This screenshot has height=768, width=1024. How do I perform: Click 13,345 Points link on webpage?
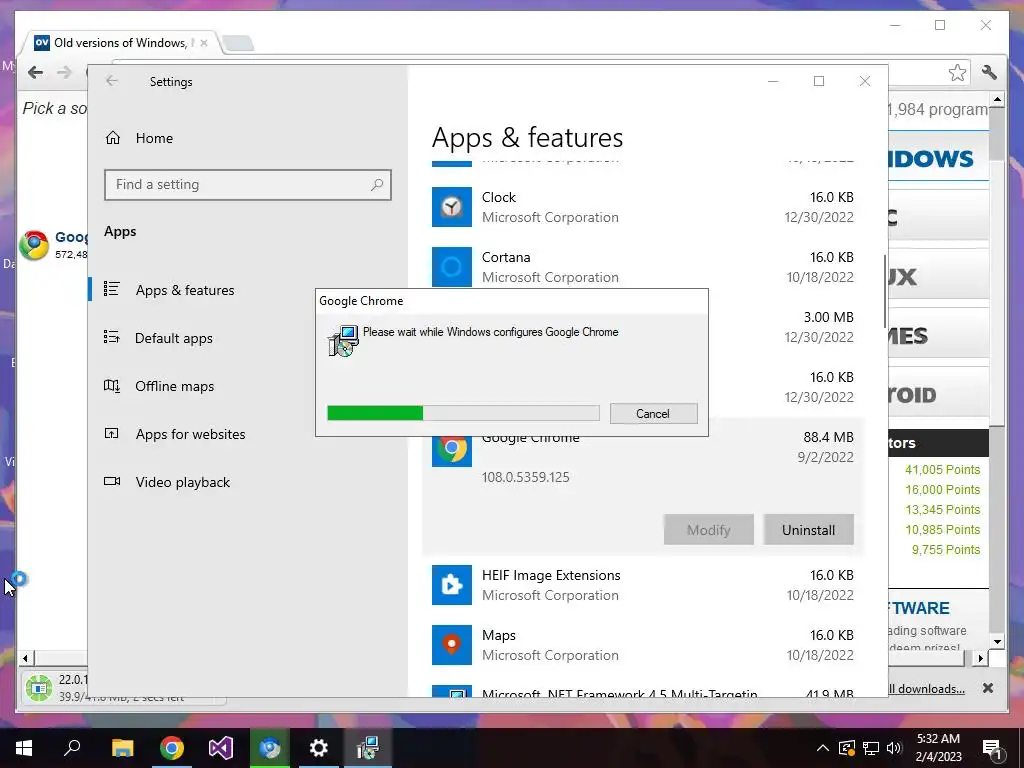click(942, 509)
